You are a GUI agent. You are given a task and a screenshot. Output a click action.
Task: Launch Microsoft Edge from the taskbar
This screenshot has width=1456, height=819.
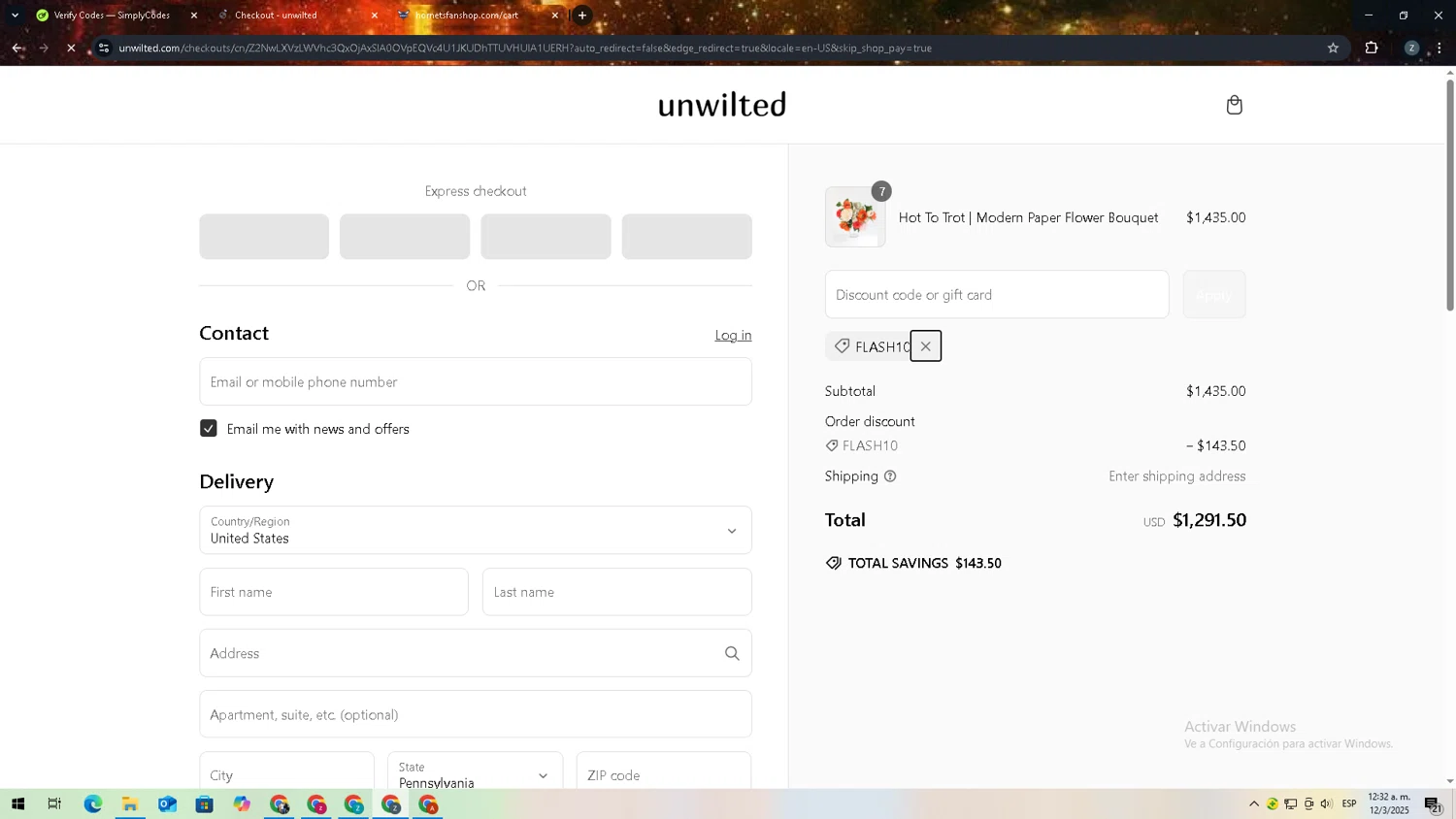[92, 804]
